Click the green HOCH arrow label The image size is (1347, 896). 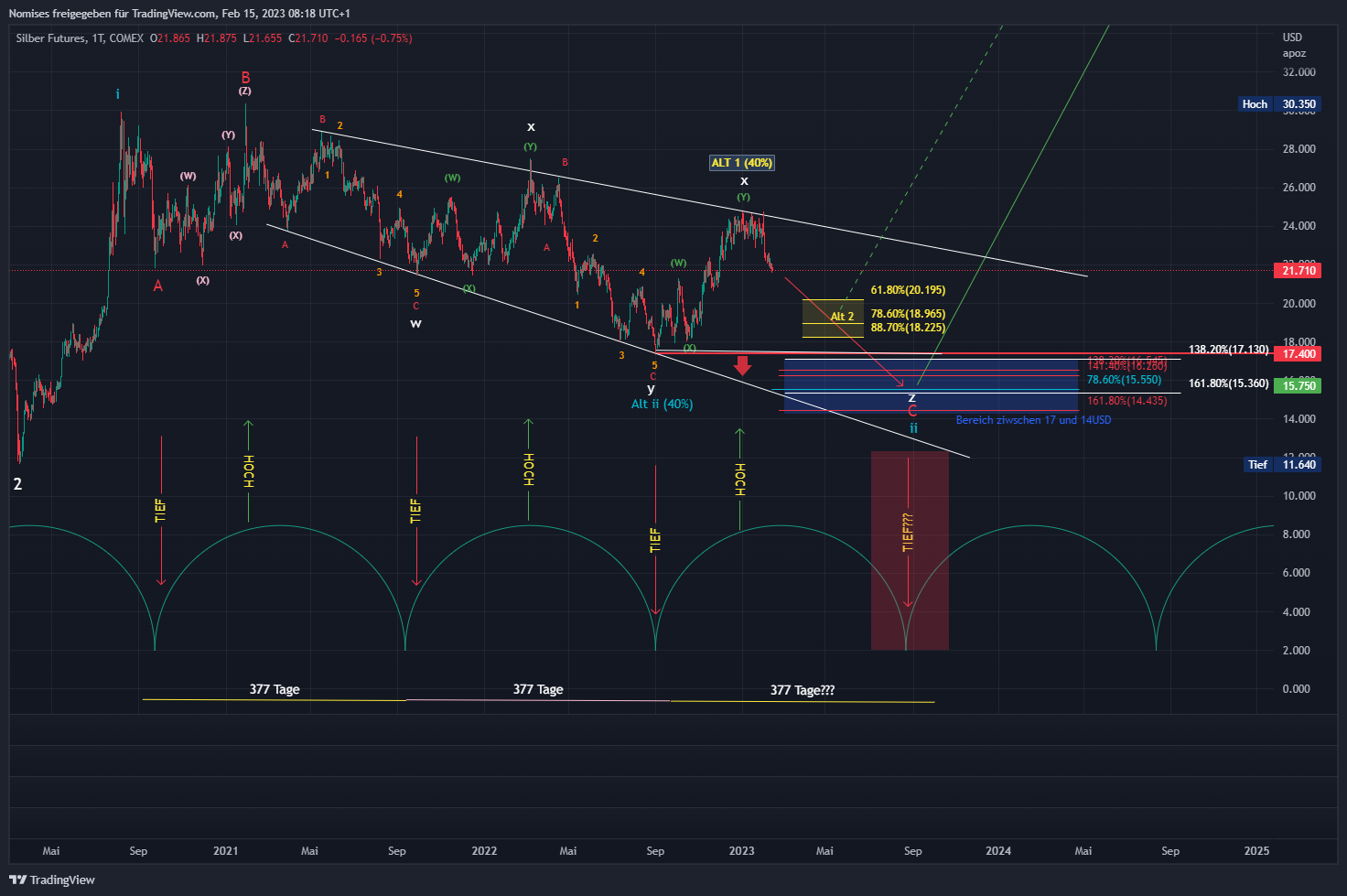point(740,480)
